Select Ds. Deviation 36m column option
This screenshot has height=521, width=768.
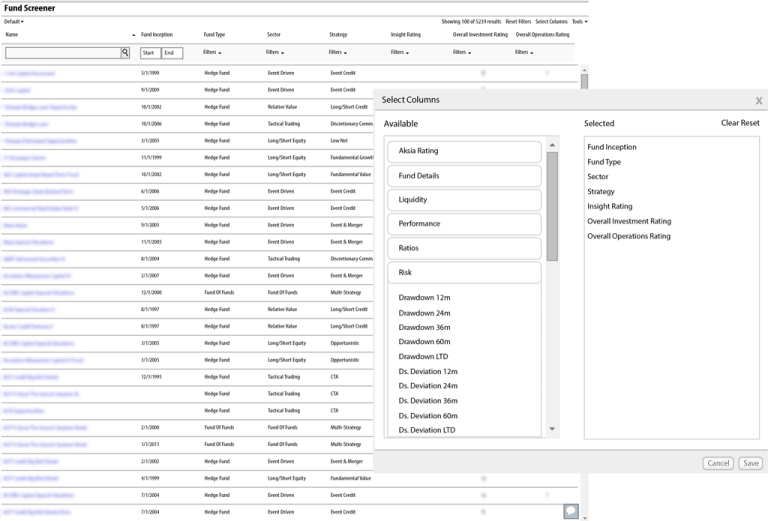pyautogui.click(x=427, y=401)
